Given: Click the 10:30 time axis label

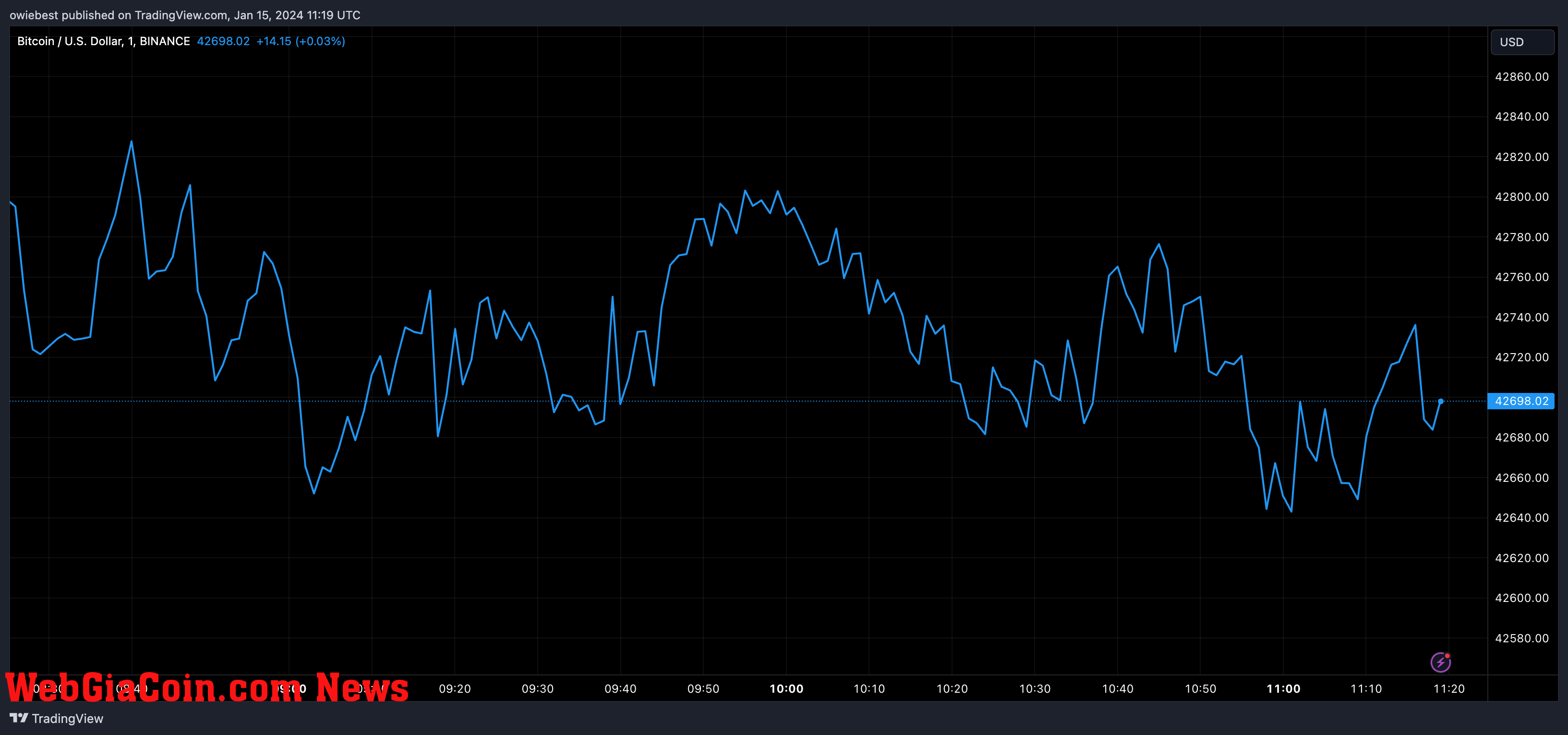Looking at the screenshot, I should coord(1035,689).
